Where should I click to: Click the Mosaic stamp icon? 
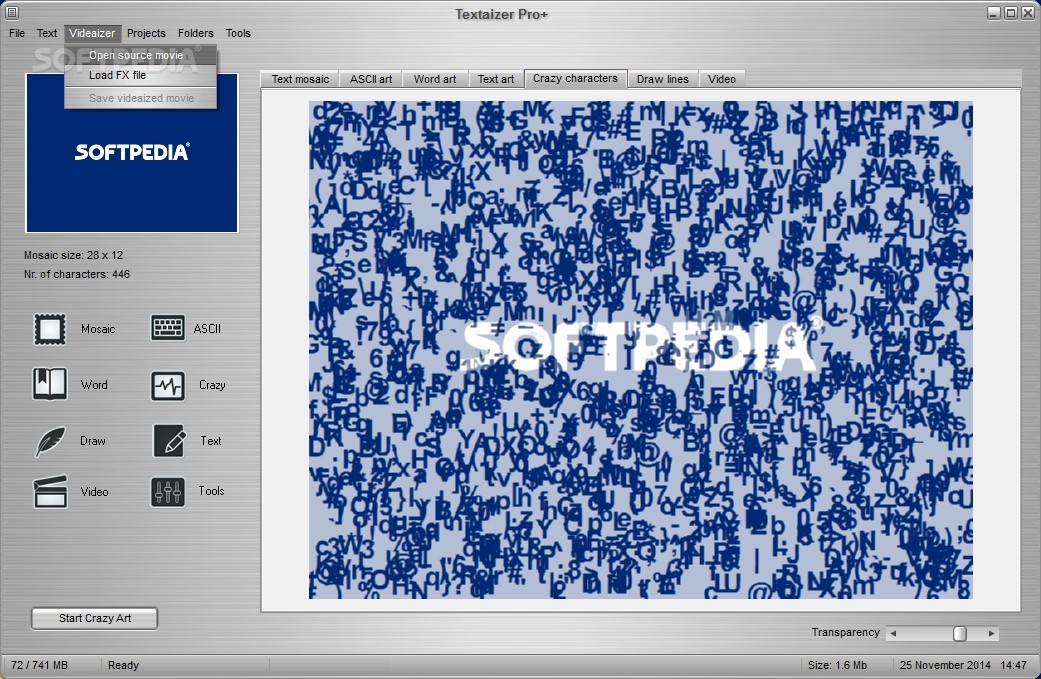50,329
